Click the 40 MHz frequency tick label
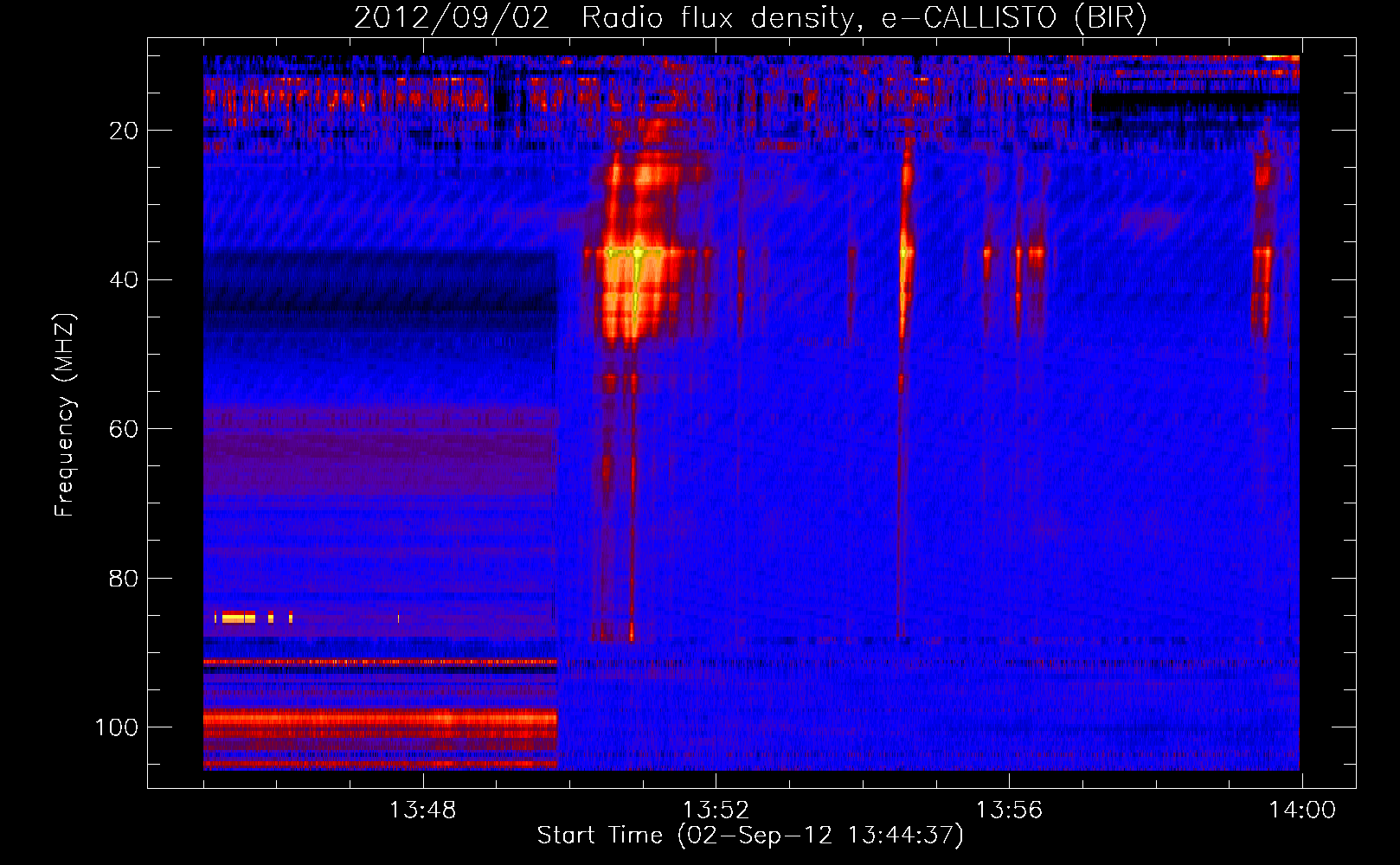Screen dimensions: 1400x865 (123, 280)
